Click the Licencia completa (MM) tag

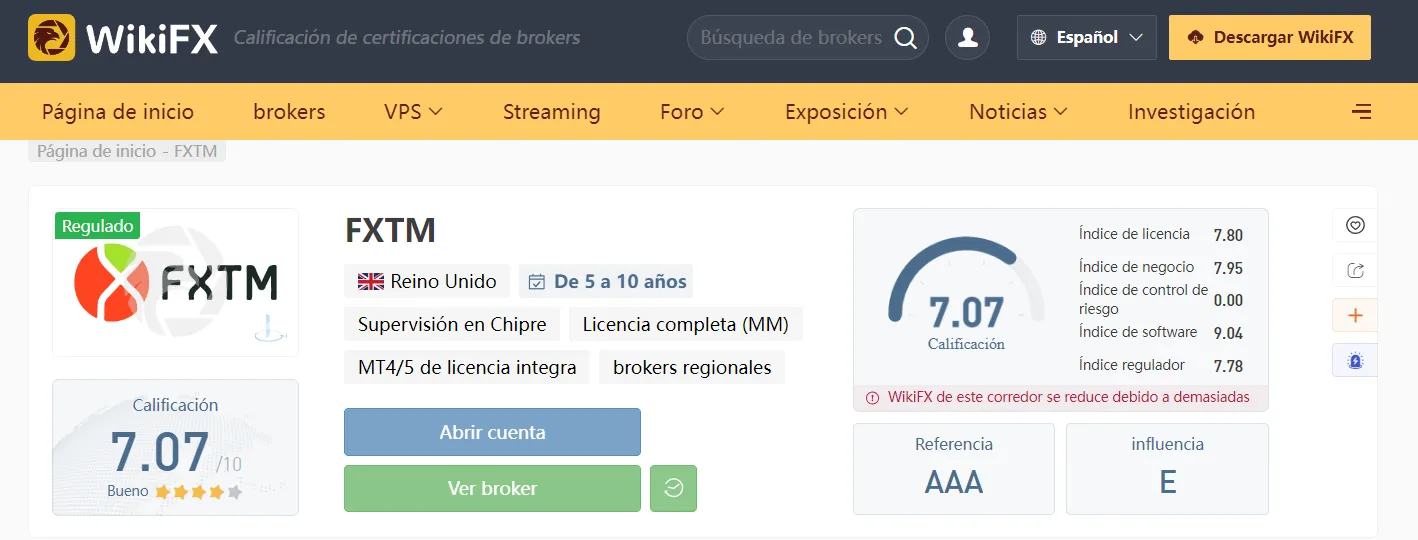tap(686, 324)
